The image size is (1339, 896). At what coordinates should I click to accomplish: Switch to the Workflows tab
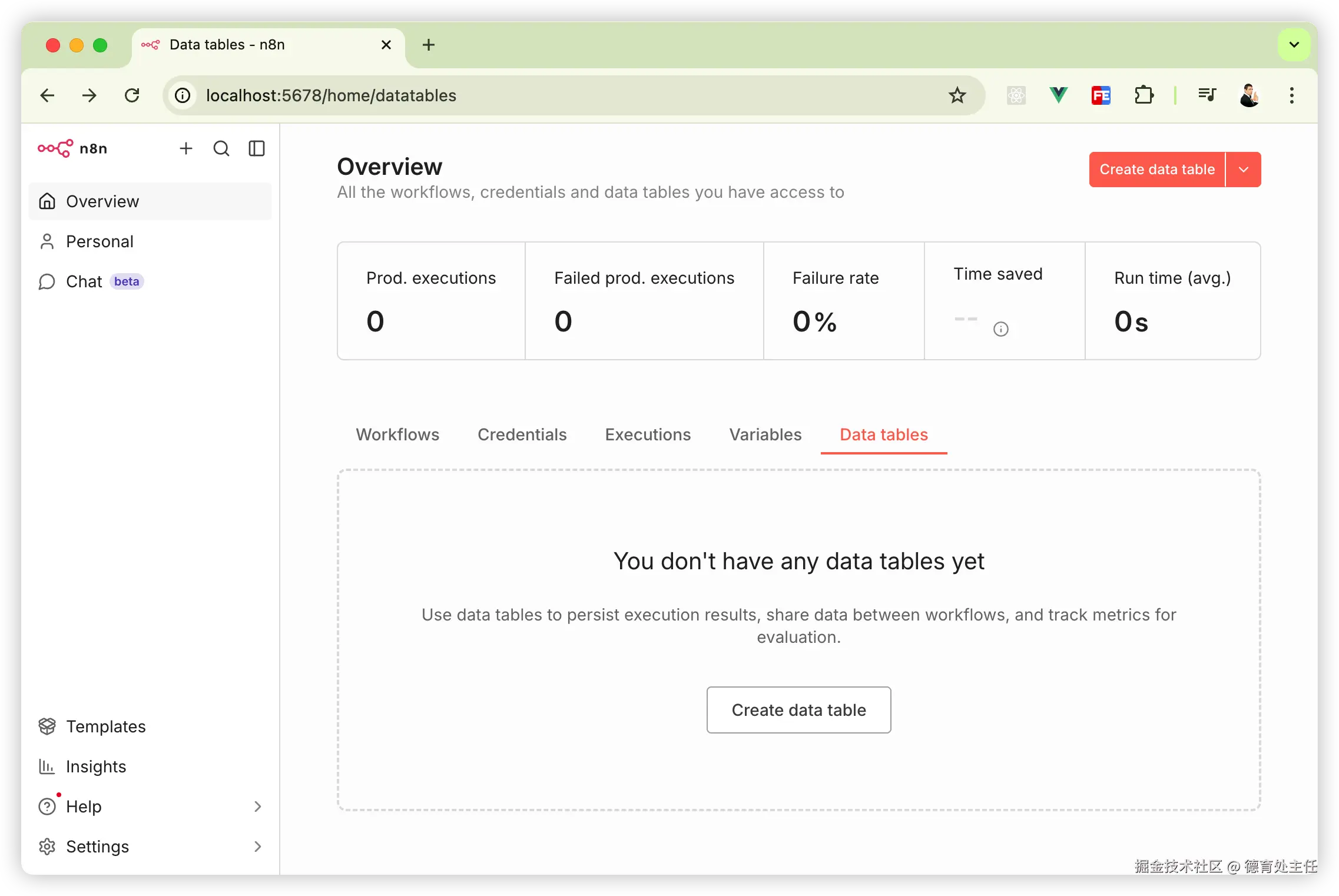pyautogui.click(x=397, y=434)
